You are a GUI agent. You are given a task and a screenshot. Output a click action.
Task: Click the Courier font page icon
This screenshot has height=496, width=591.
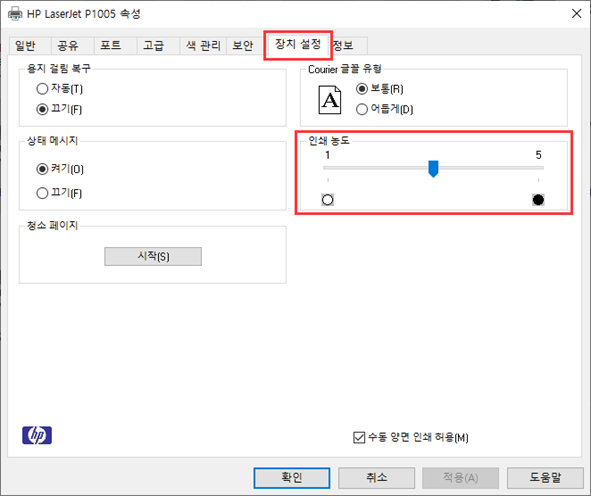click(x=330, y=100)
